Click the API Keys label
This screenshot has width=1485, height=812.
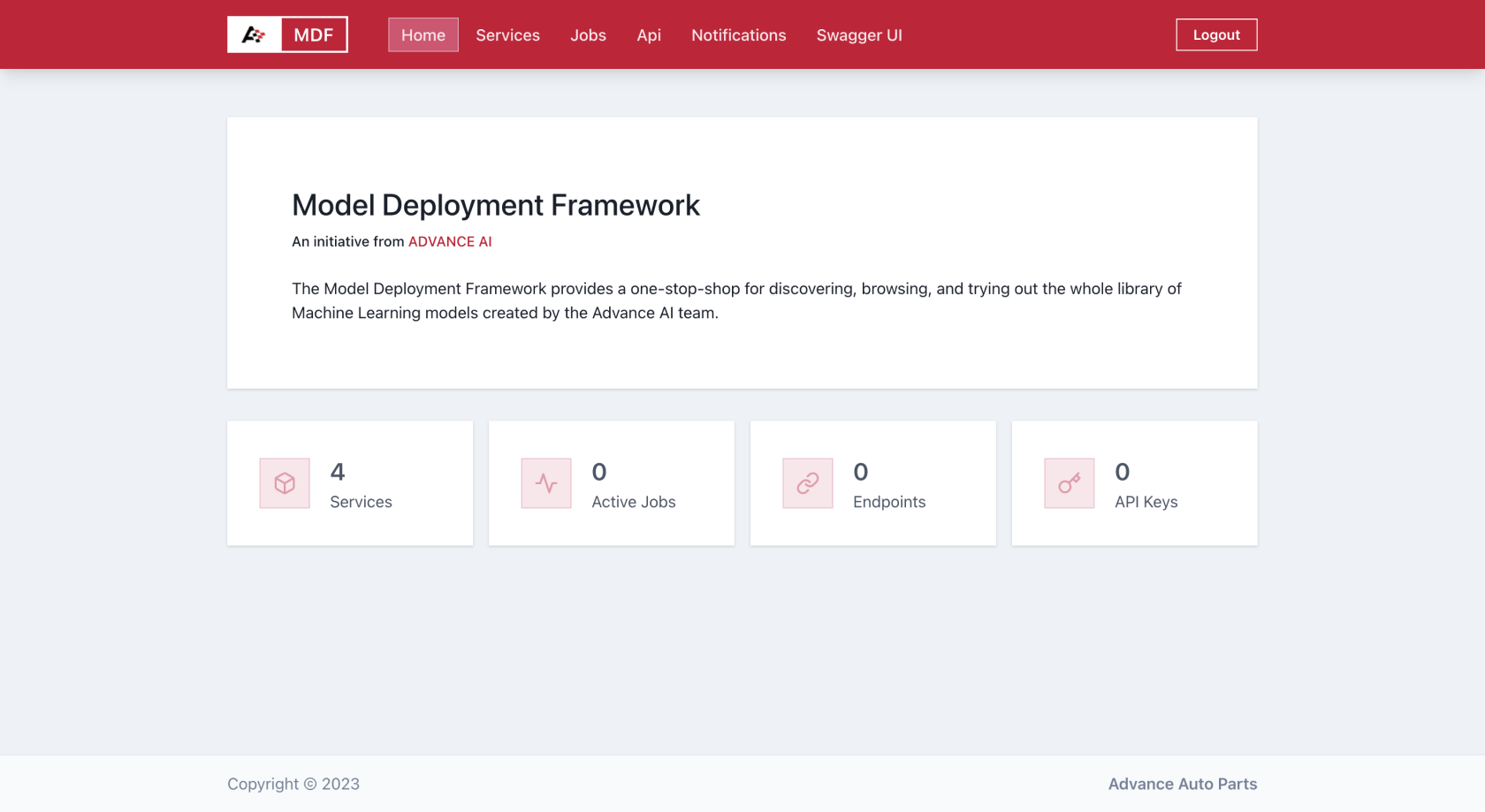tap(1146, 502)
